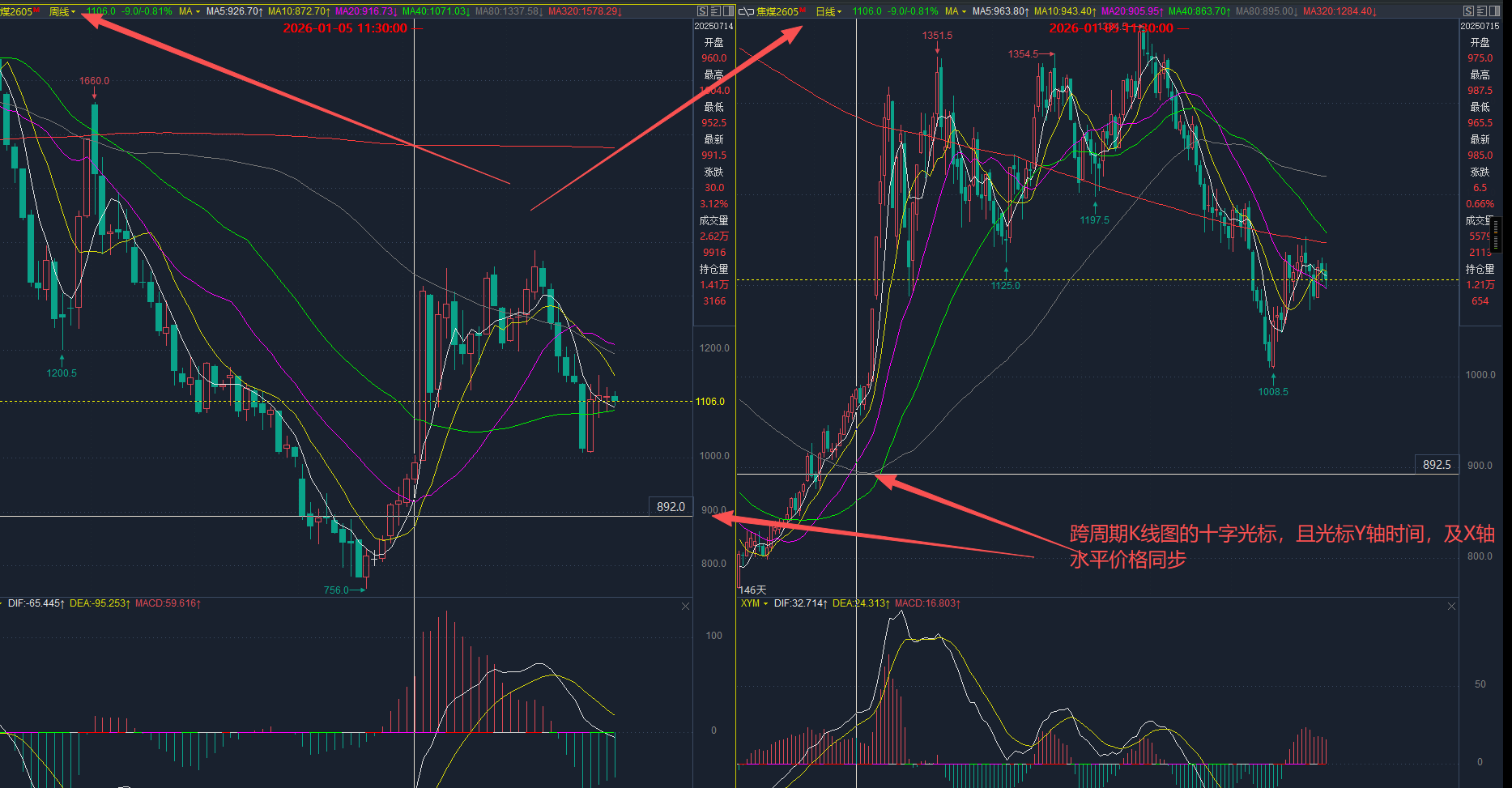Image resolution: width=1512 pixels, height=788 pixels.
Task: Click the link icon before 焦煤2605 on right chart
Action: [x=746, y=11]
